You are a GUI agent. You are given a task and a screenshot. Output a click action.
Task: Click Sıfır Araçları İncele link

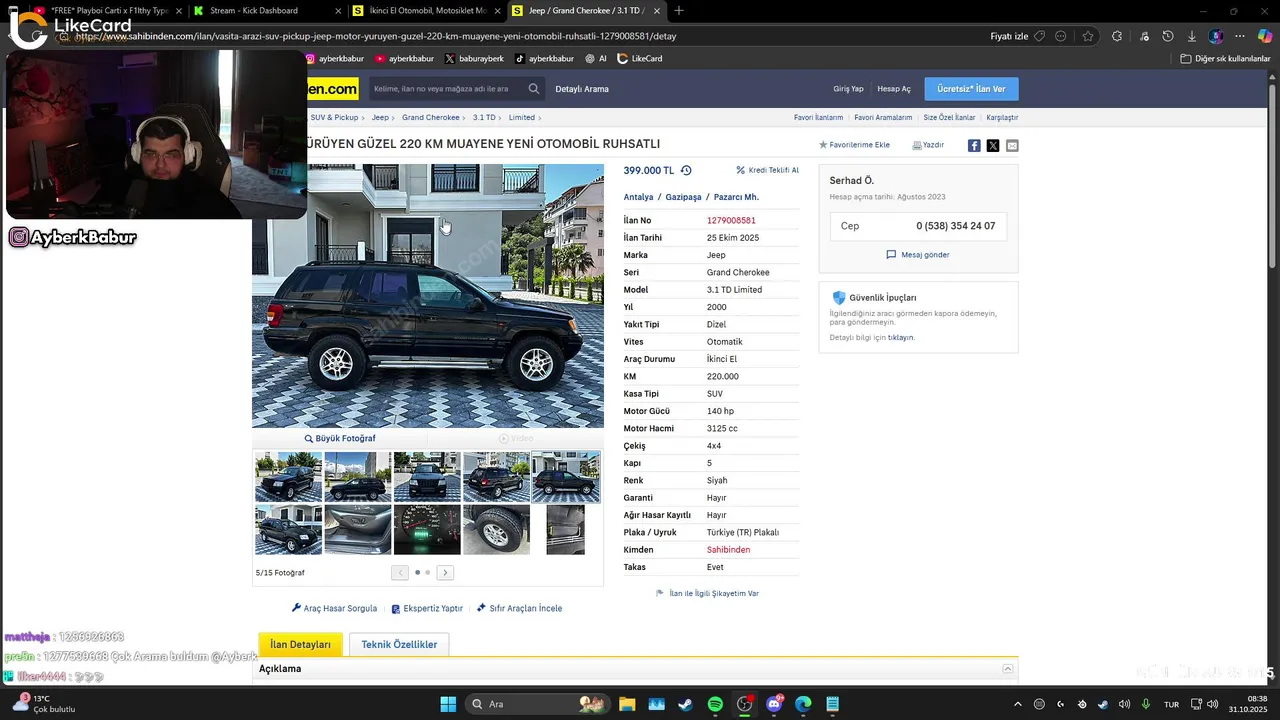pyautogui.click(x=519, y=608)
